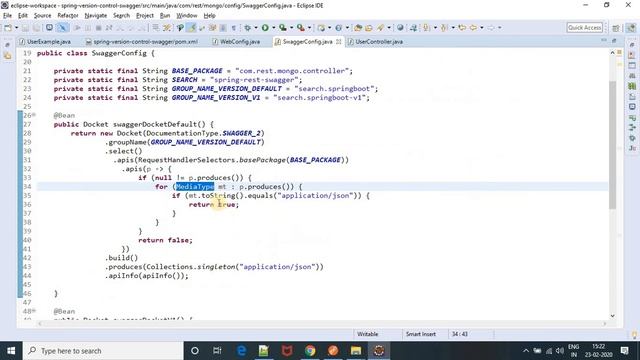Click the editor scroll down arrow

click(613, 316)
